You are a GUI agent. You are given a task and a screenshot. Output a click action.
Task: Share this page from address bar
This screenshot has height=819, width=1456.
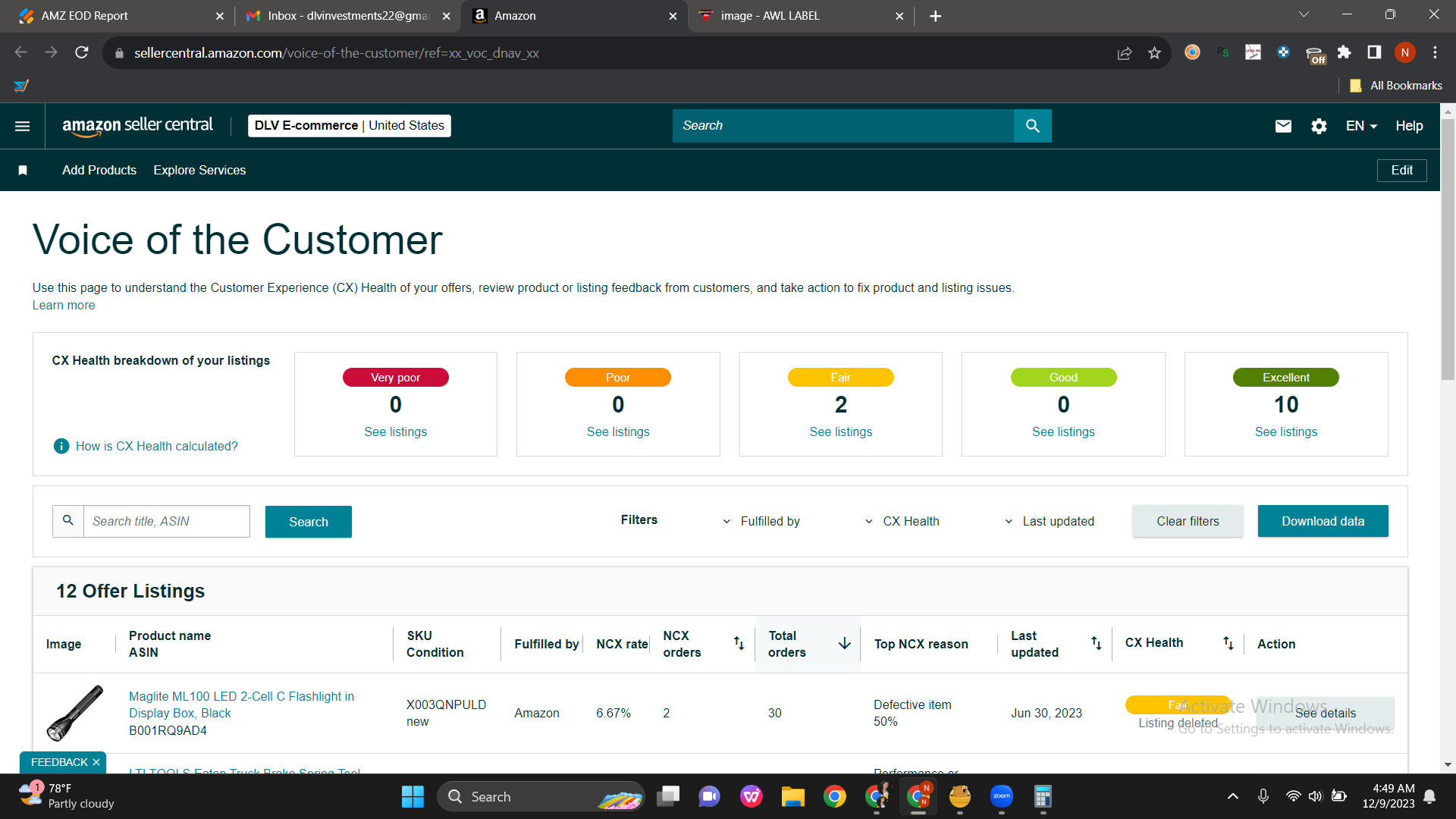[1125, 52]
